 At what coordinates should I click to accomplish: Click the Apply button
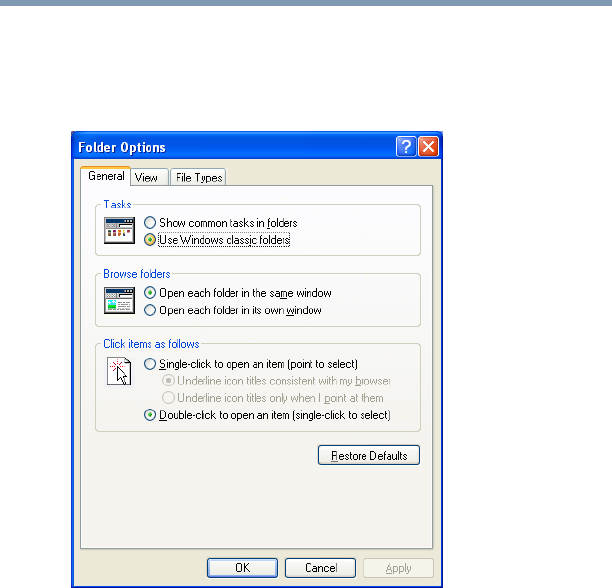[399, 568]
